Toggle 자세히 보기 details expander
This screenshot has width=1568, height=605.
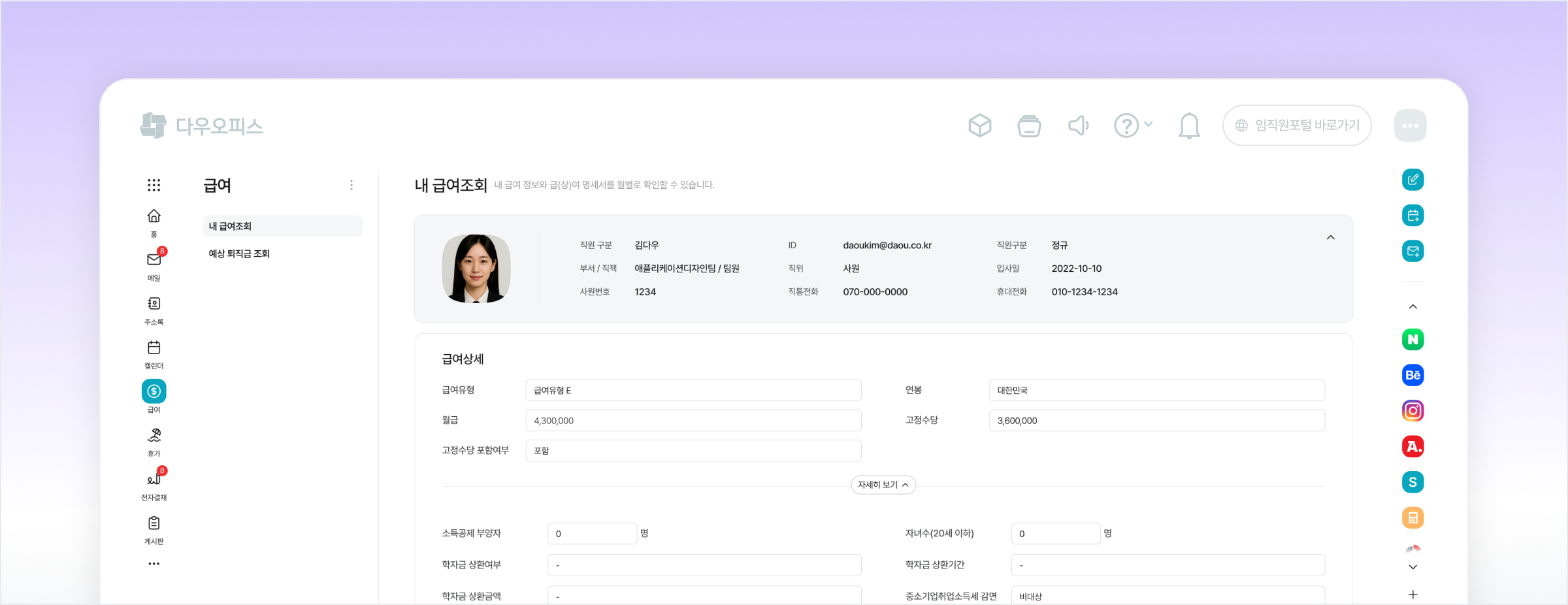pyautogui.click(x=883, y=485)
